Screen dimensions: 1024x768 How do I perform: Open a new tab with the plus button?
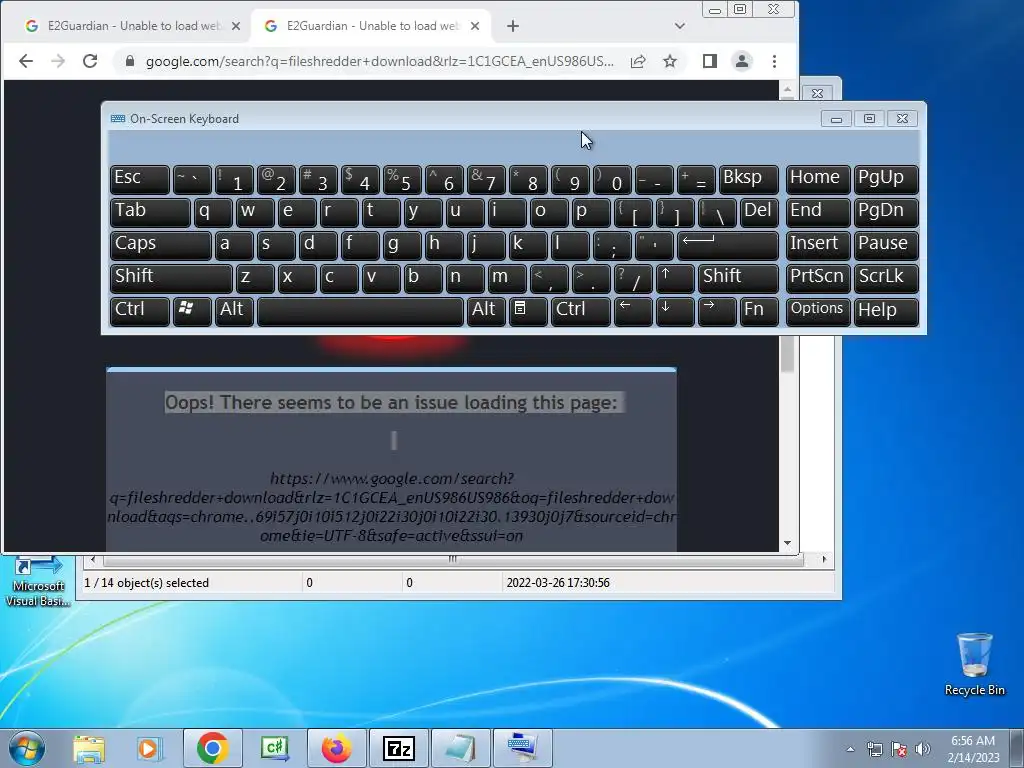pyautogui.click(x=513, y=26)
